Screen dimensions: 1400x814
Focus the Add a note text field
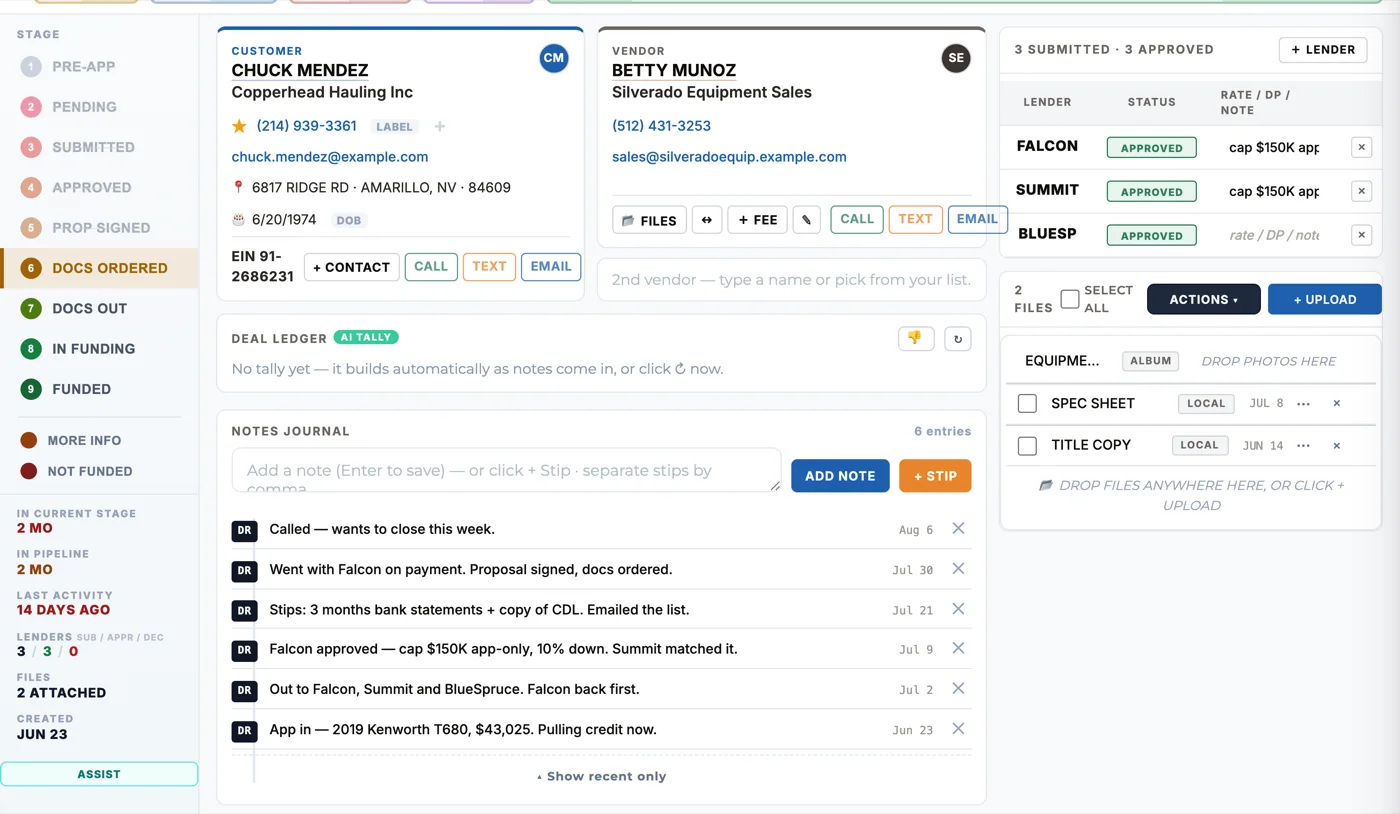pyautogui.click(x=506, y=470)
